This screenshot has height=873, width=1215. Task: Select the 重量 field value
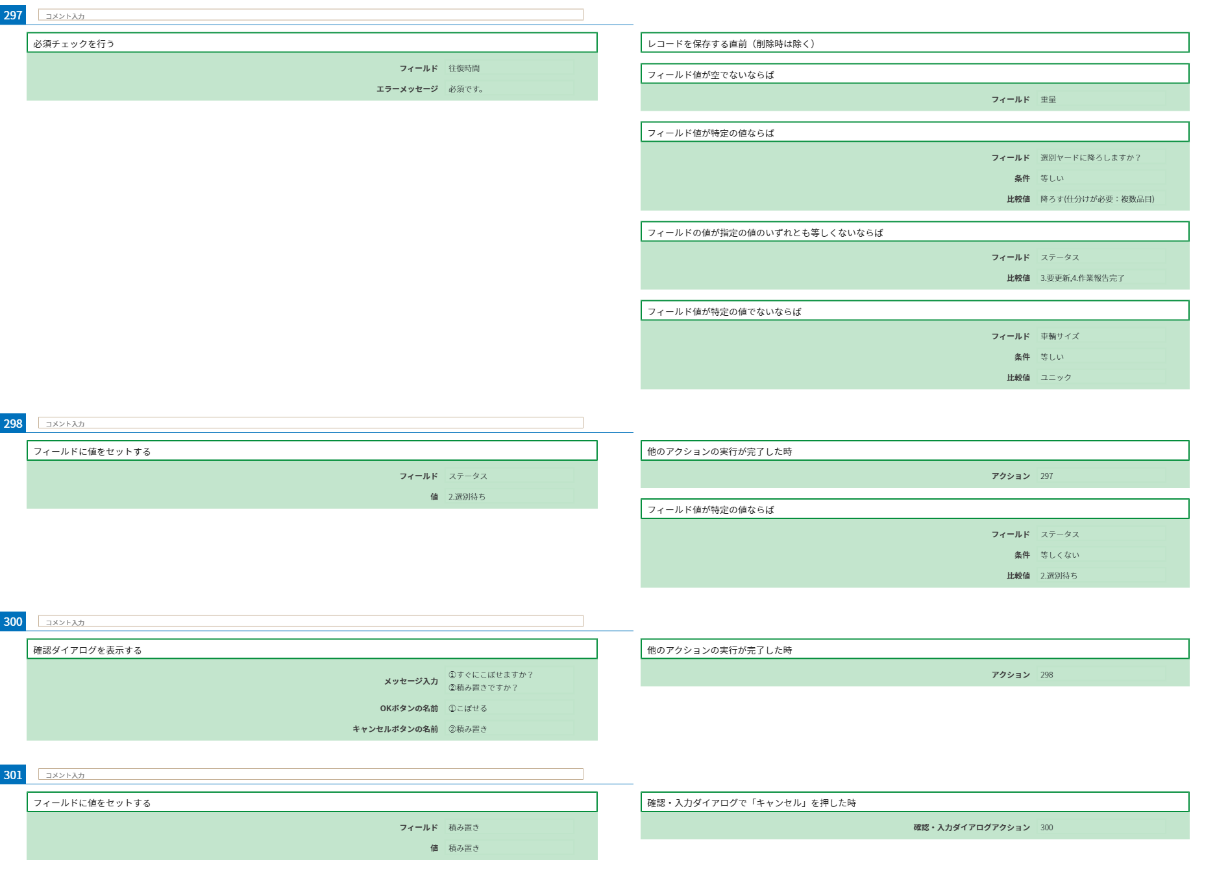pos(1100,99)
